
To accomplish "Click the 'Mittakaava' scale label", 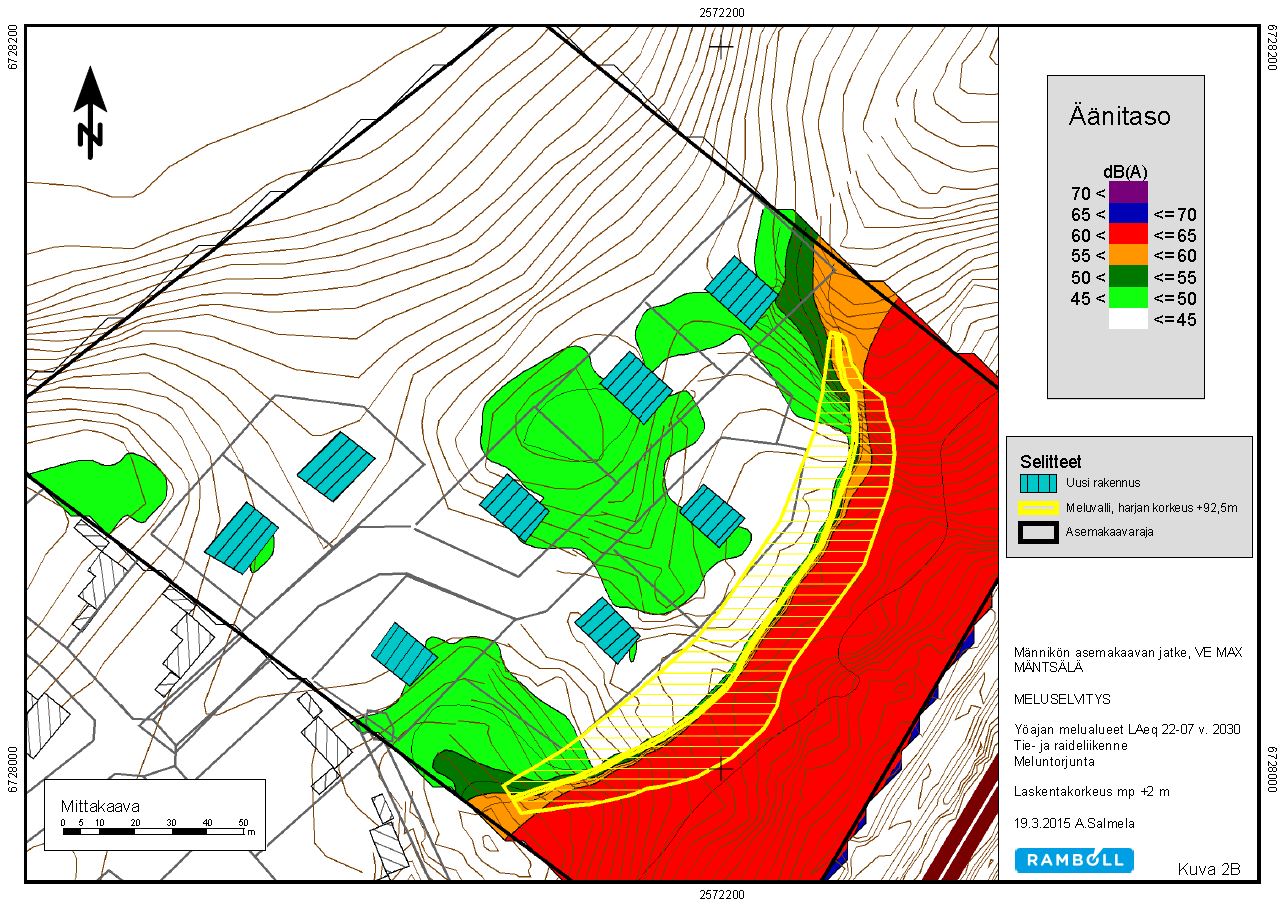I will [100, 805].
